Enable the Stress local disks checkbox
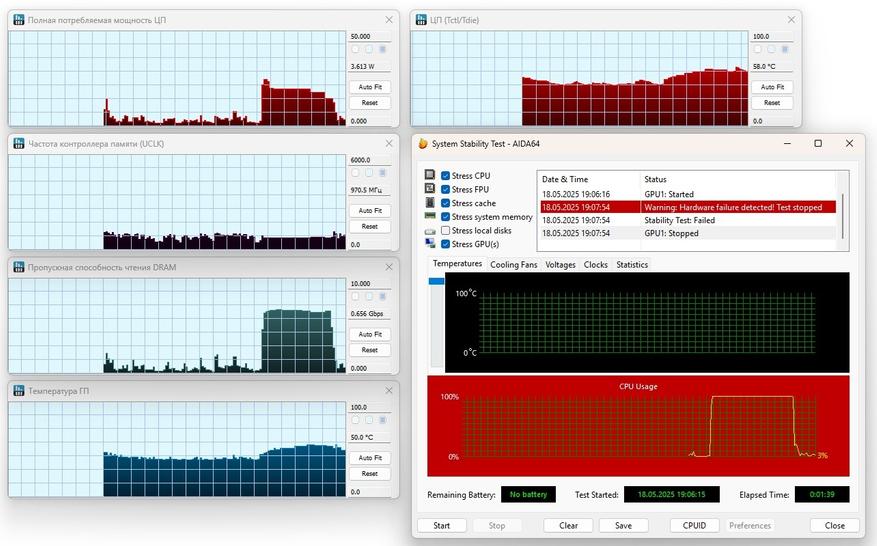877x546 pixels. pos(446,231)
